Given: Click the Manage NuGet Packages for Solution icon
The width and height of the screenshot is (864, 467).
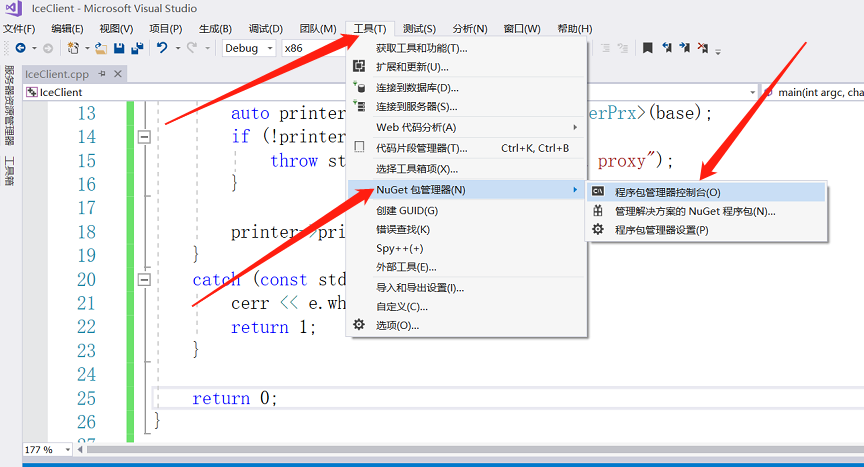Looking at the screenshot, I should (598, 211).
